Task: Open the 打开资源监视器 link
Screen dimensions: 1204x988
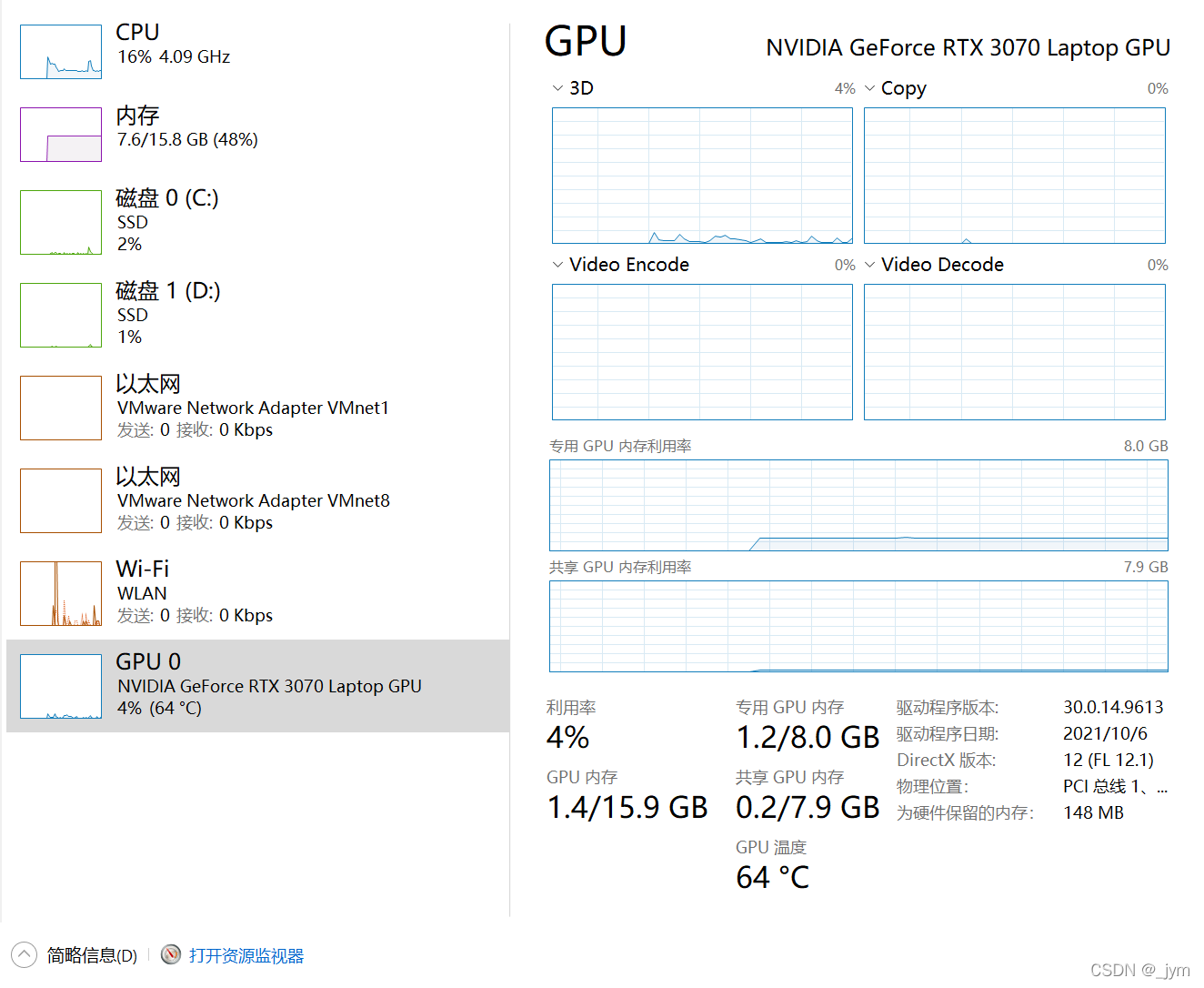Action: [246, 955]
